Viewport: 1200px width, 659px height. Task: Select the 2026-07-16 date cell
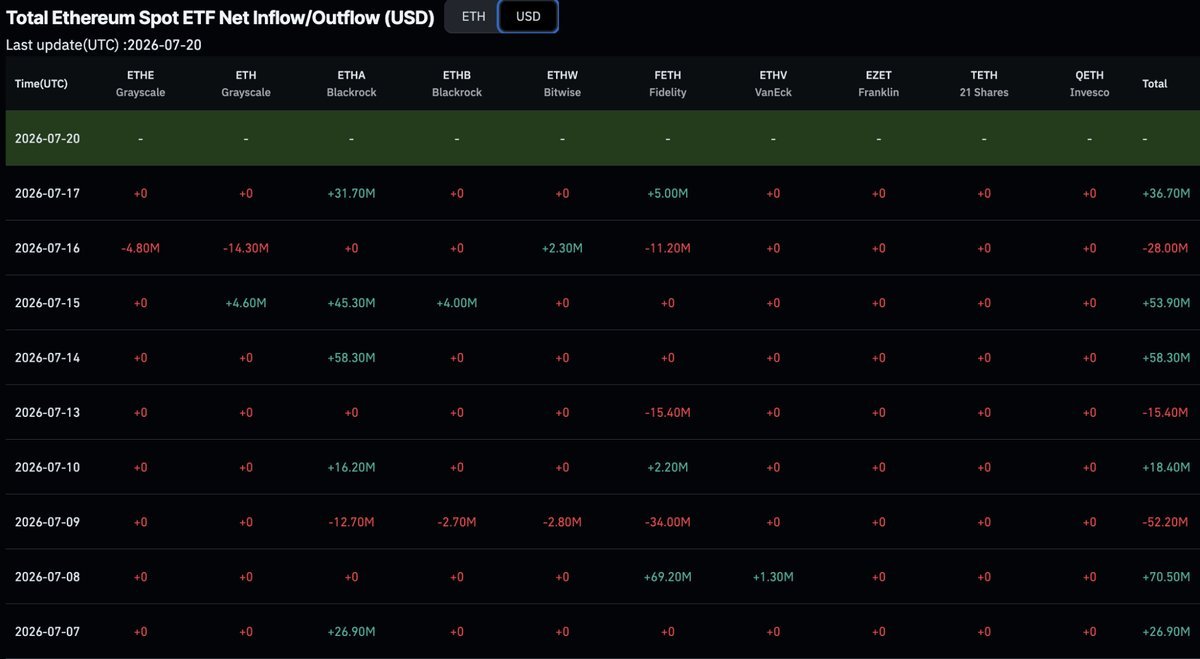pos(47,248)
